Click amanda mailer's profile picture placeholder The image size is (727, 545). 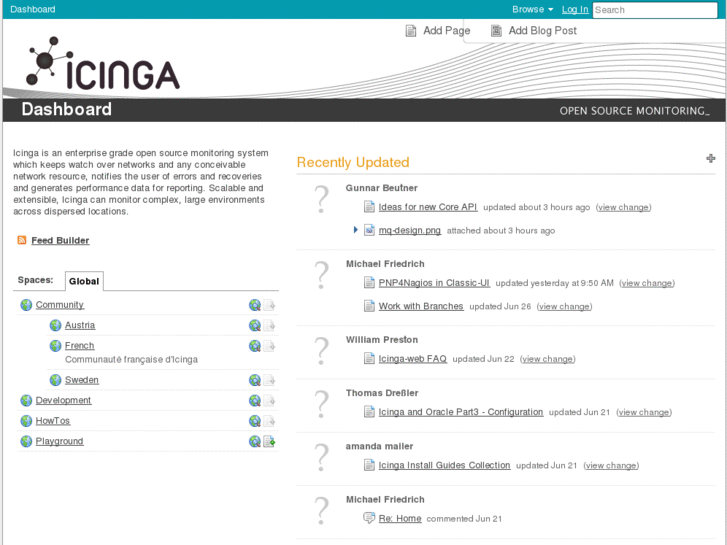click(321, 458)
